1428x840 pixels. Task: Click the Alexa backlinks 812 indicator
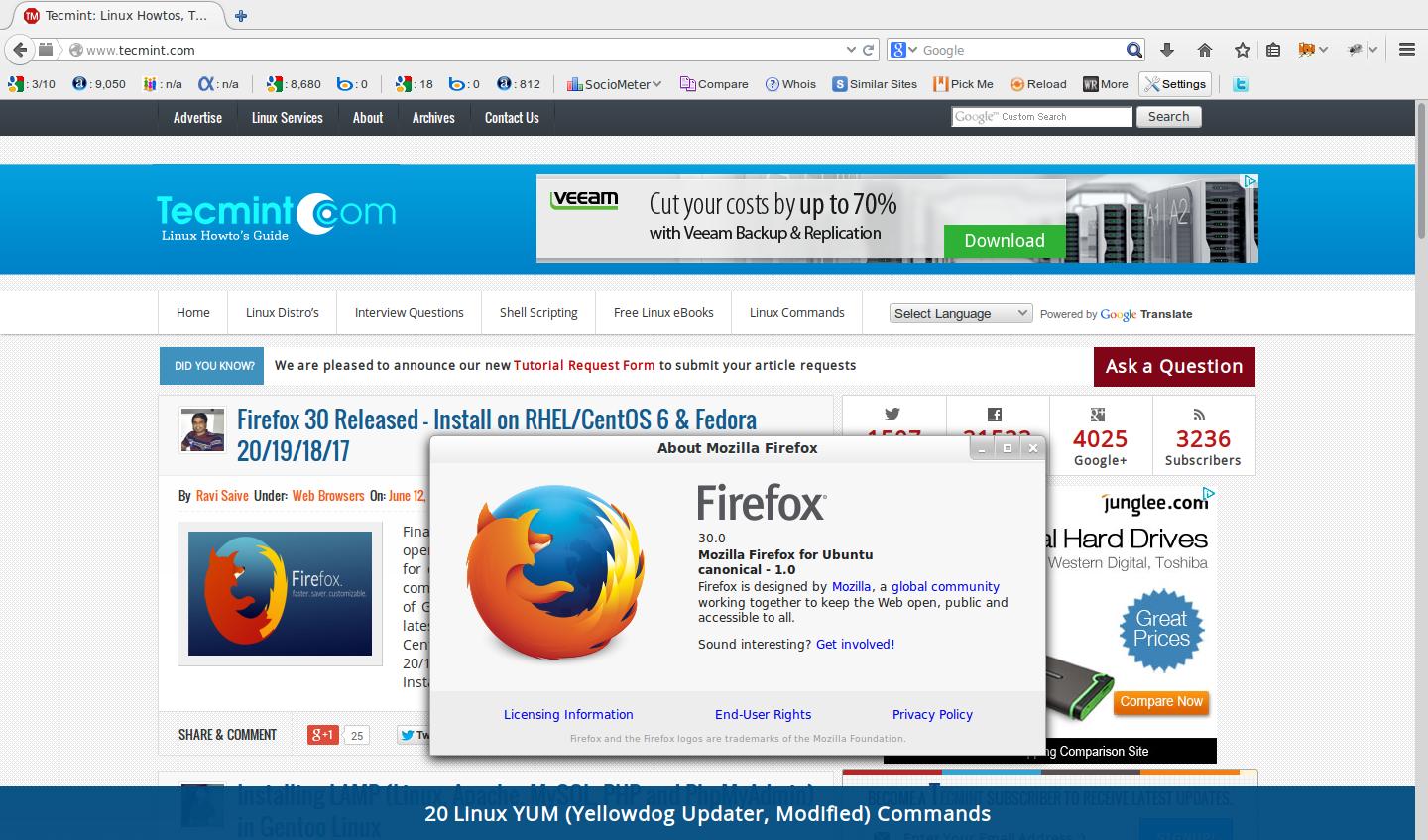pyautogui.click(x=519, y=84)
